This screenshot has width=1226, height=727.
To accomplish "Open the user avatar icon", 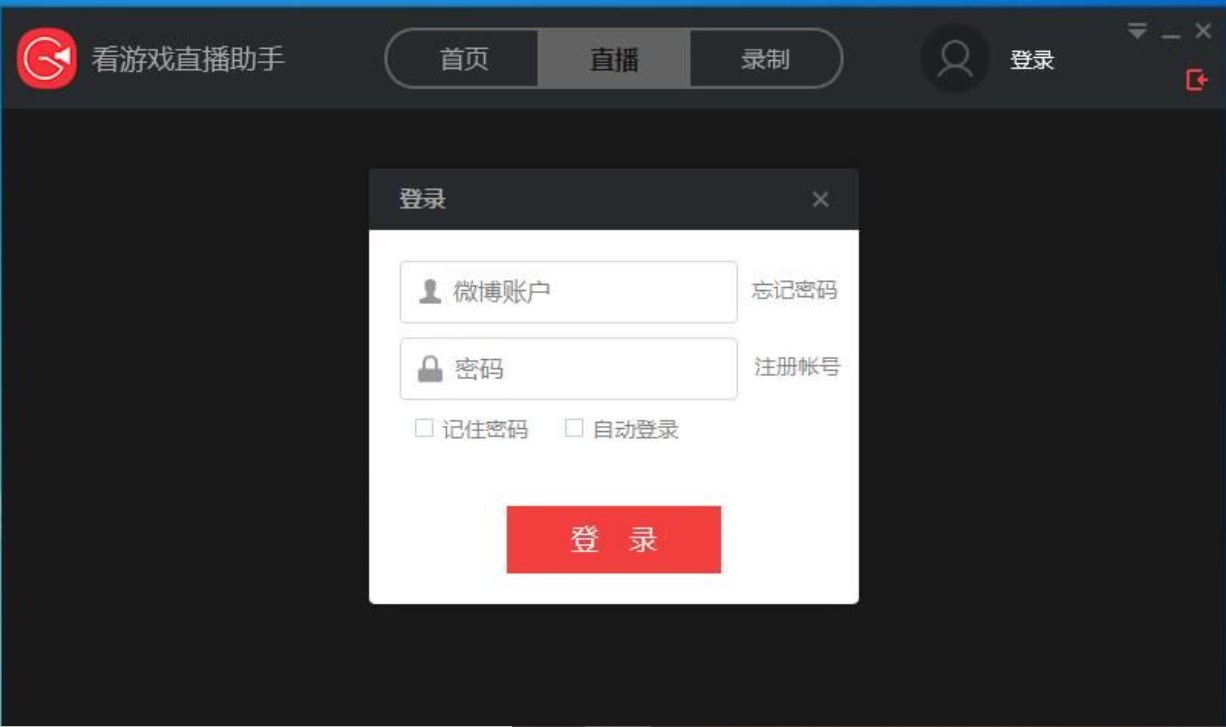I will (955, 59).
